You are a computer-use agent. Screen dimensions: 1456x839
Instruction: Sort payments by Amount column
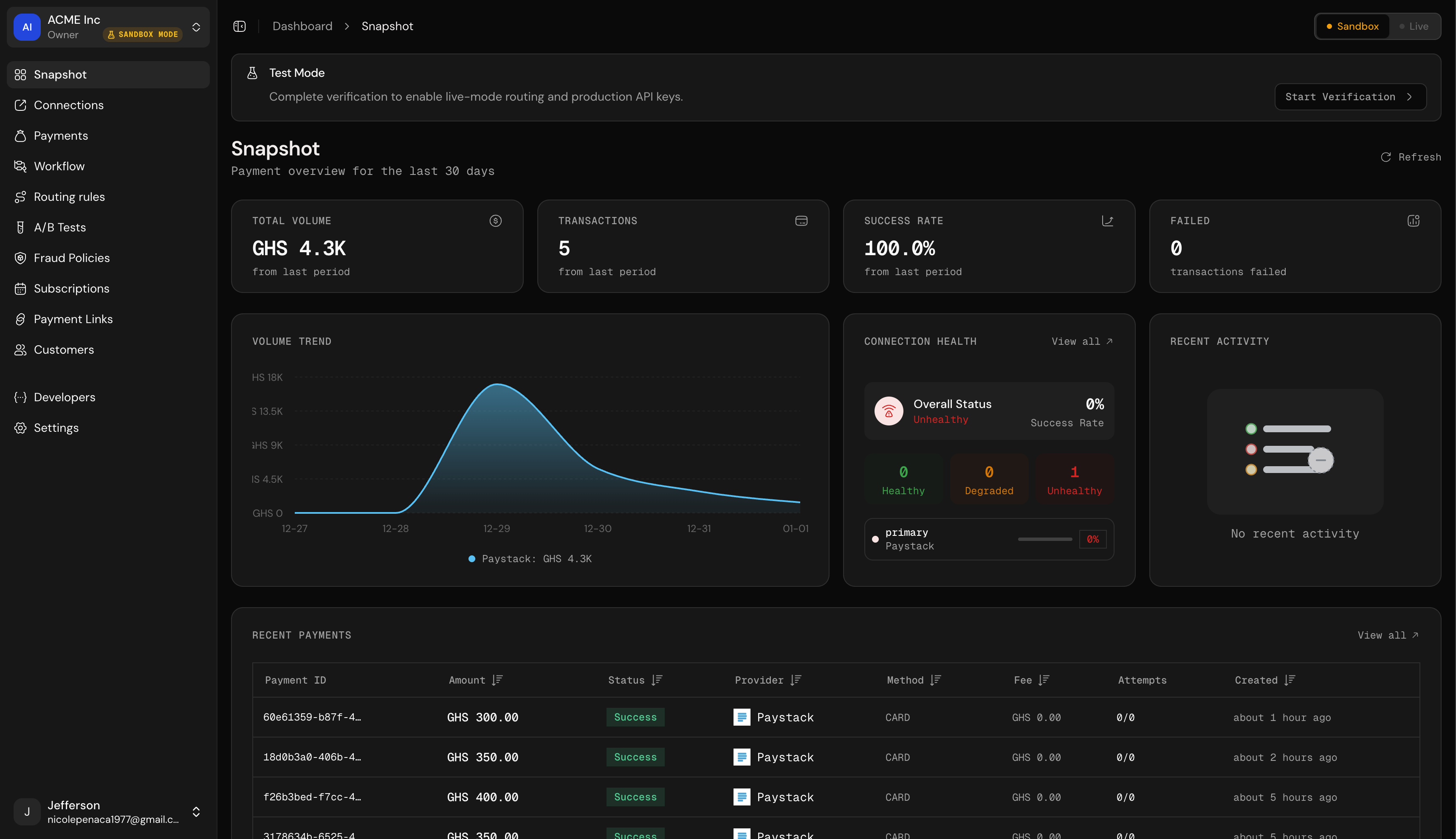point(476,680)
